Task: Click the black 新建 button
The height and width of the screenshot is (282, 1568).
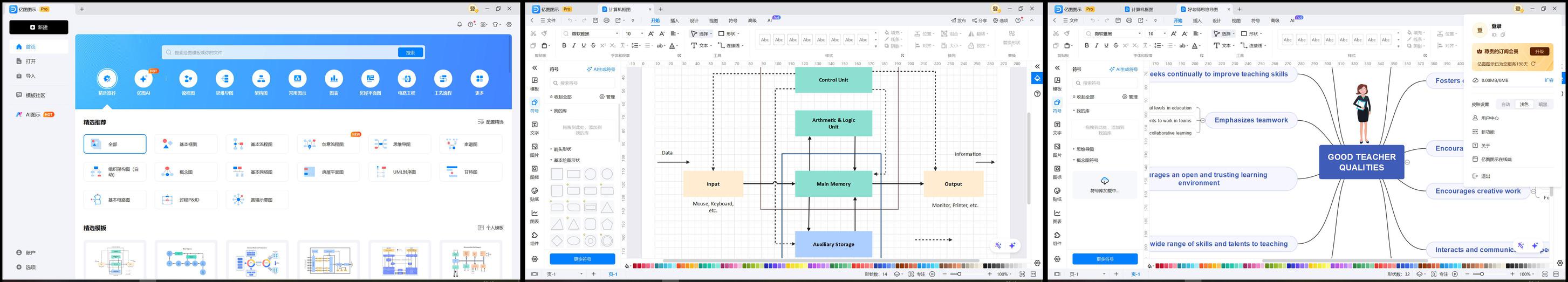Action: coord(38,27)
